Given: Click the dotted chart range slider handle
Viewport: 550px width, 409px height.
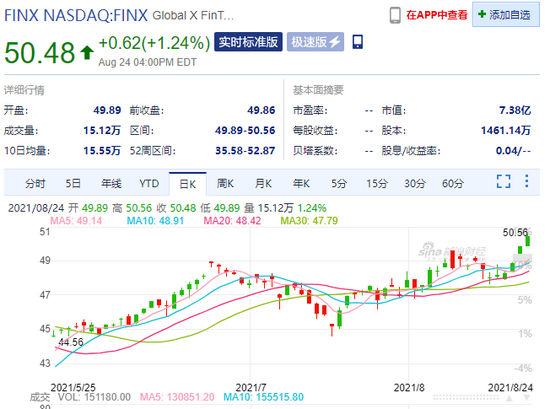Looking at the screenshot, I should point(466,398).
